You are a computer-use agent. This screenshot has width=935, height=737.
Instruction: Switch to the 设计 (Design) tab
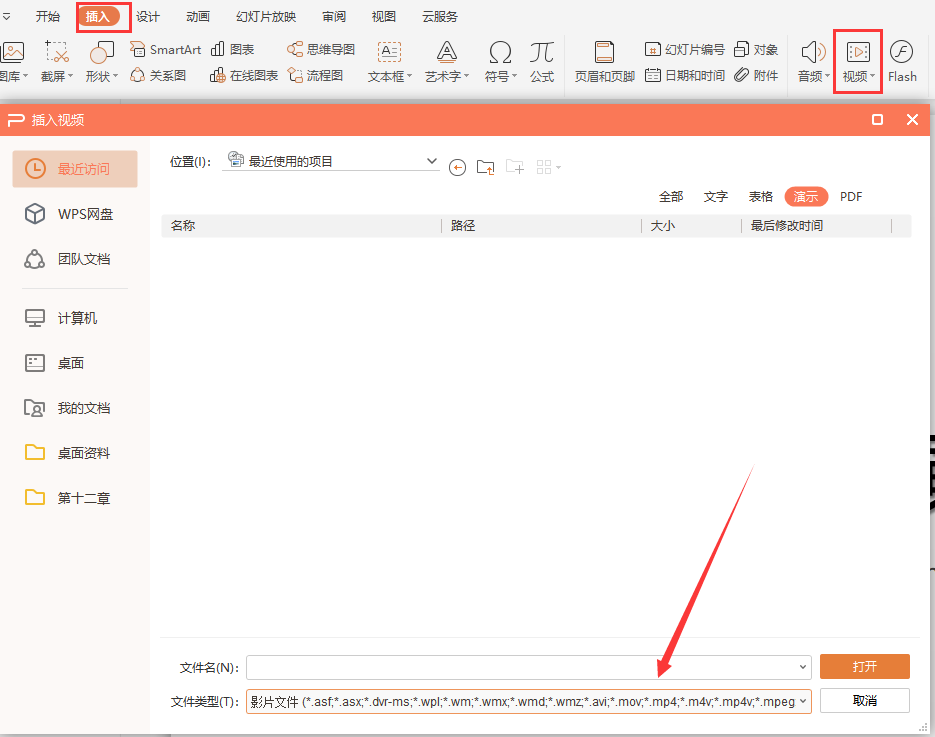[148, 16]
